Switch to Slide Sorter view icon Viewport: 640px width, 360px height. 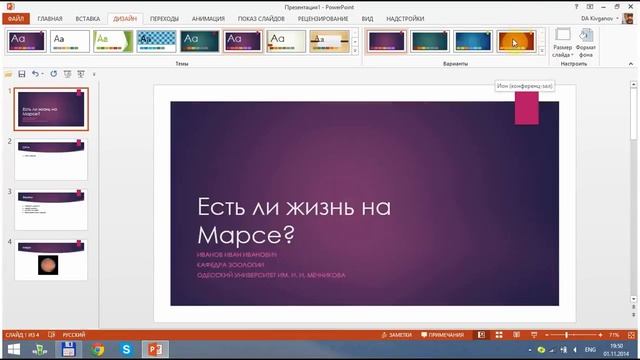point(499,335)
